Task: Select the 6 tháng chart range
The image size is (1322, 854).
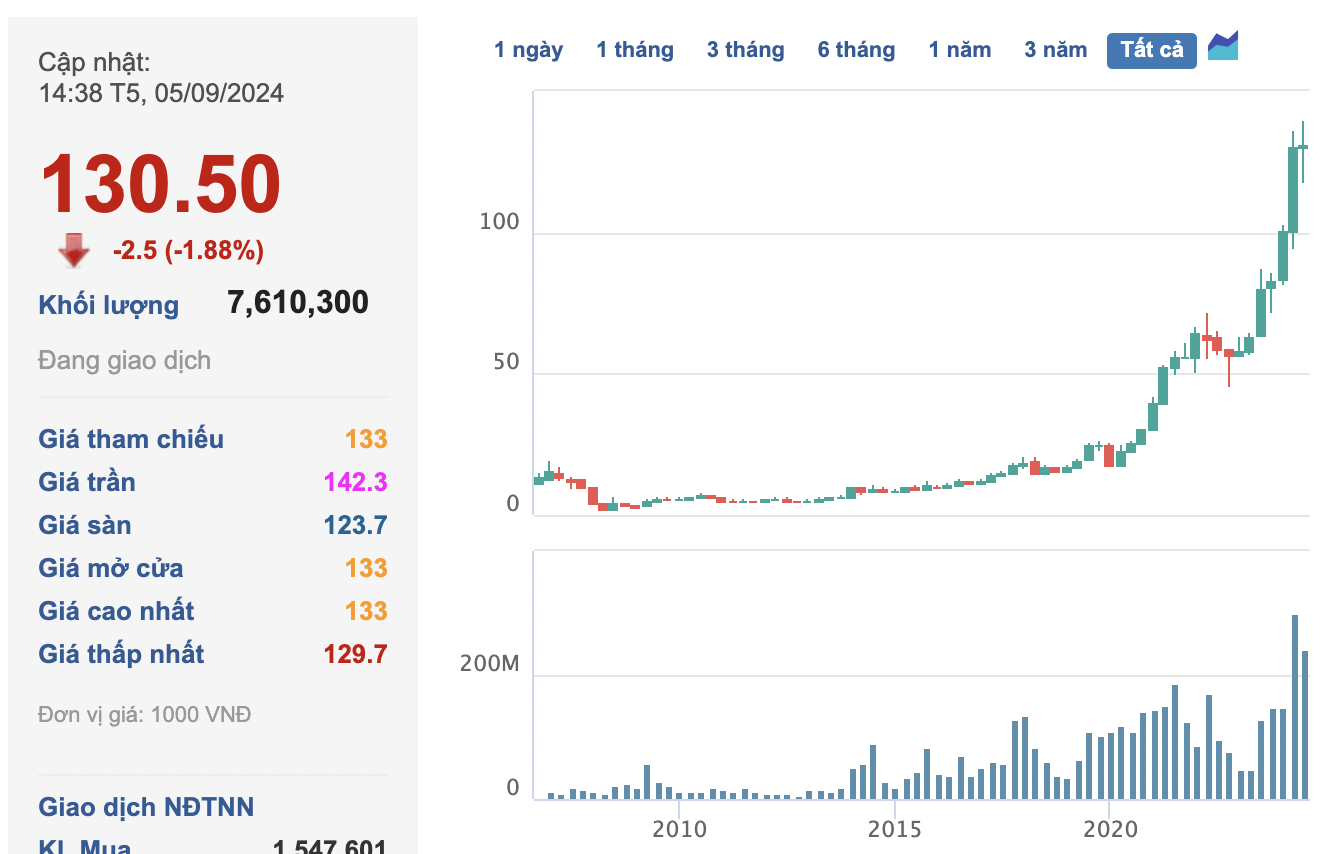Action: tap(856, 50)
